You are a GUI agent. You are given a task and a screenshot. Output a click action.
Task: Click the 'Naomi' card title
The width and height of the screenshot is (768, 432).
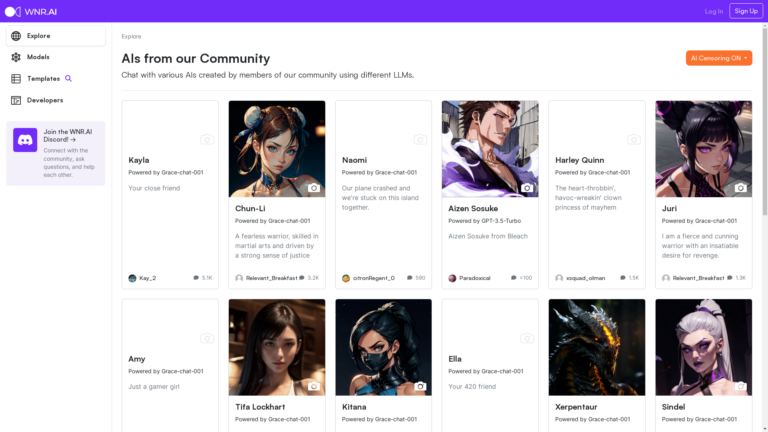click(x=354, y=160)
